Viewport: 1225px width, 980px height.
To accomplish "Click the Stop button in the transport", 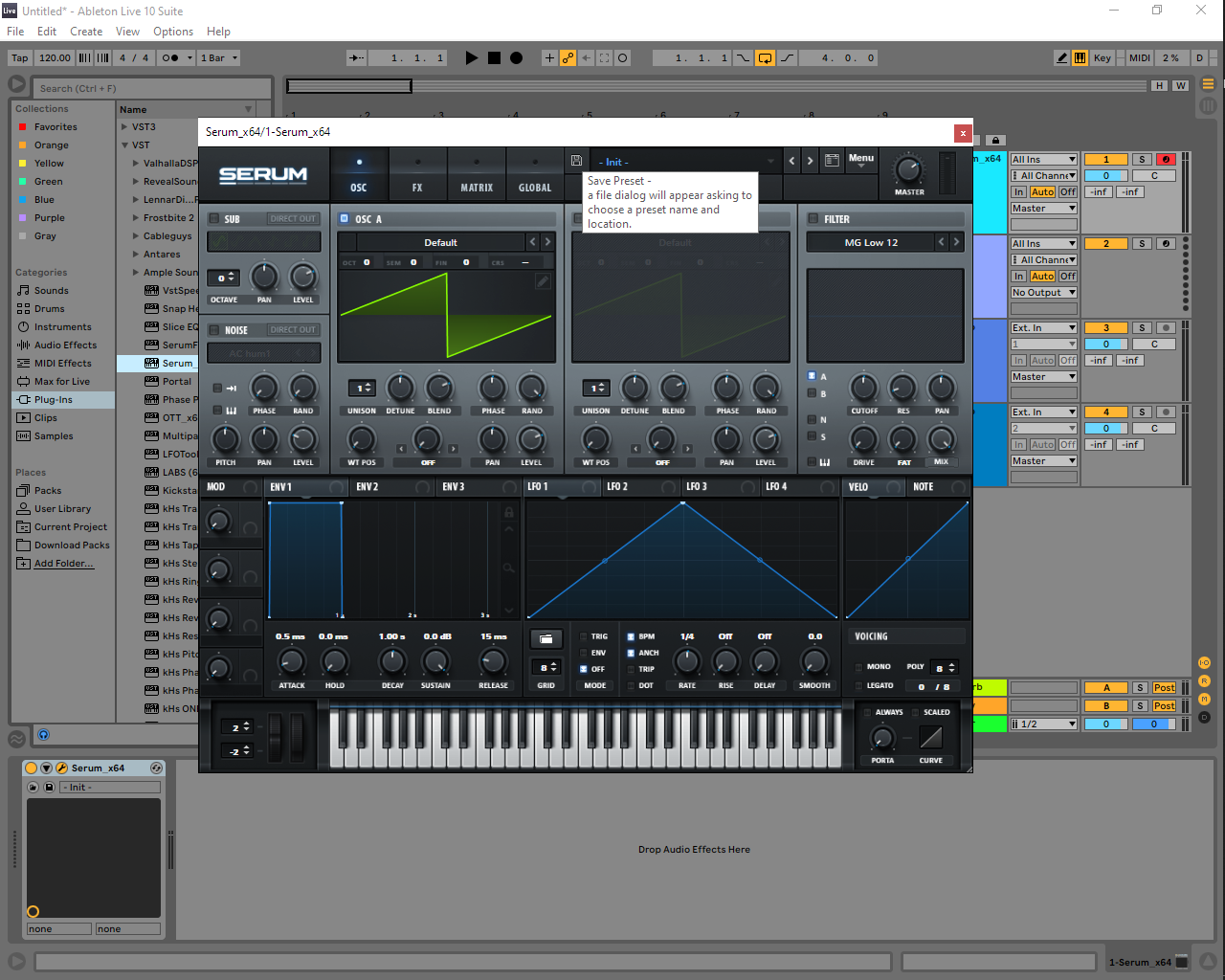I will 494,57.
